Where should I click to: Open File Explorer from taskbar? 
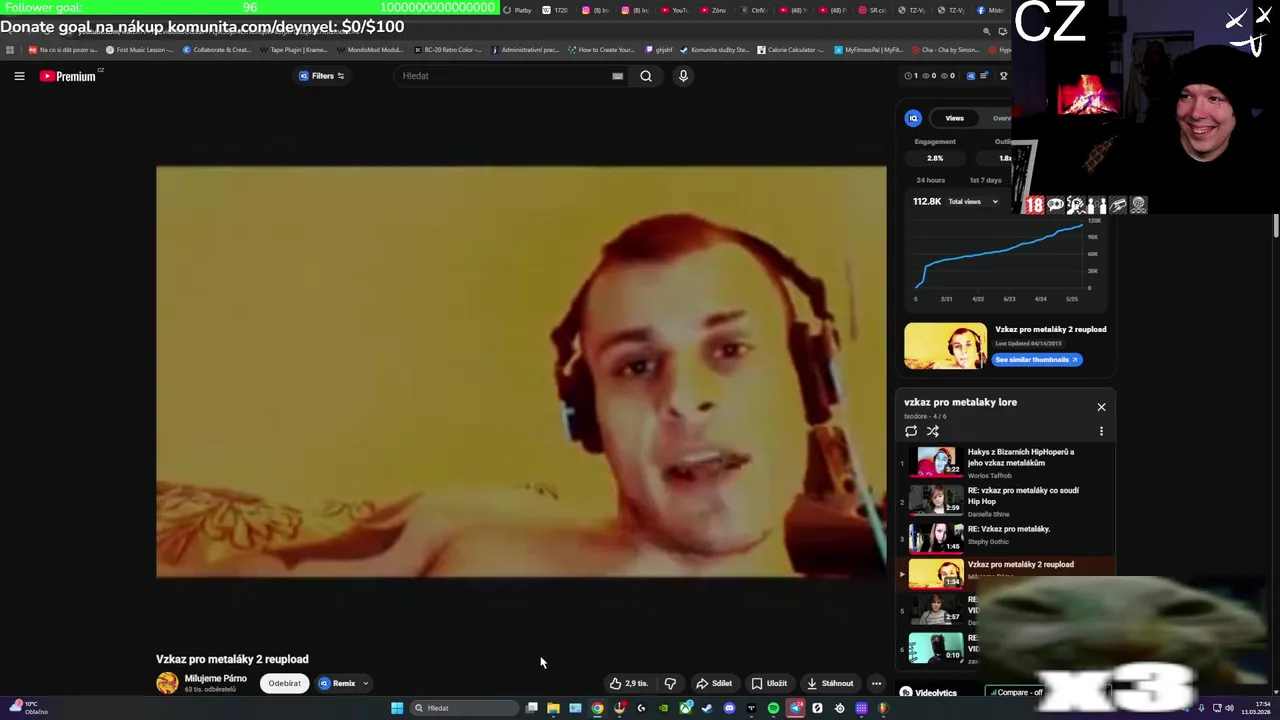(x=553, y=708)
